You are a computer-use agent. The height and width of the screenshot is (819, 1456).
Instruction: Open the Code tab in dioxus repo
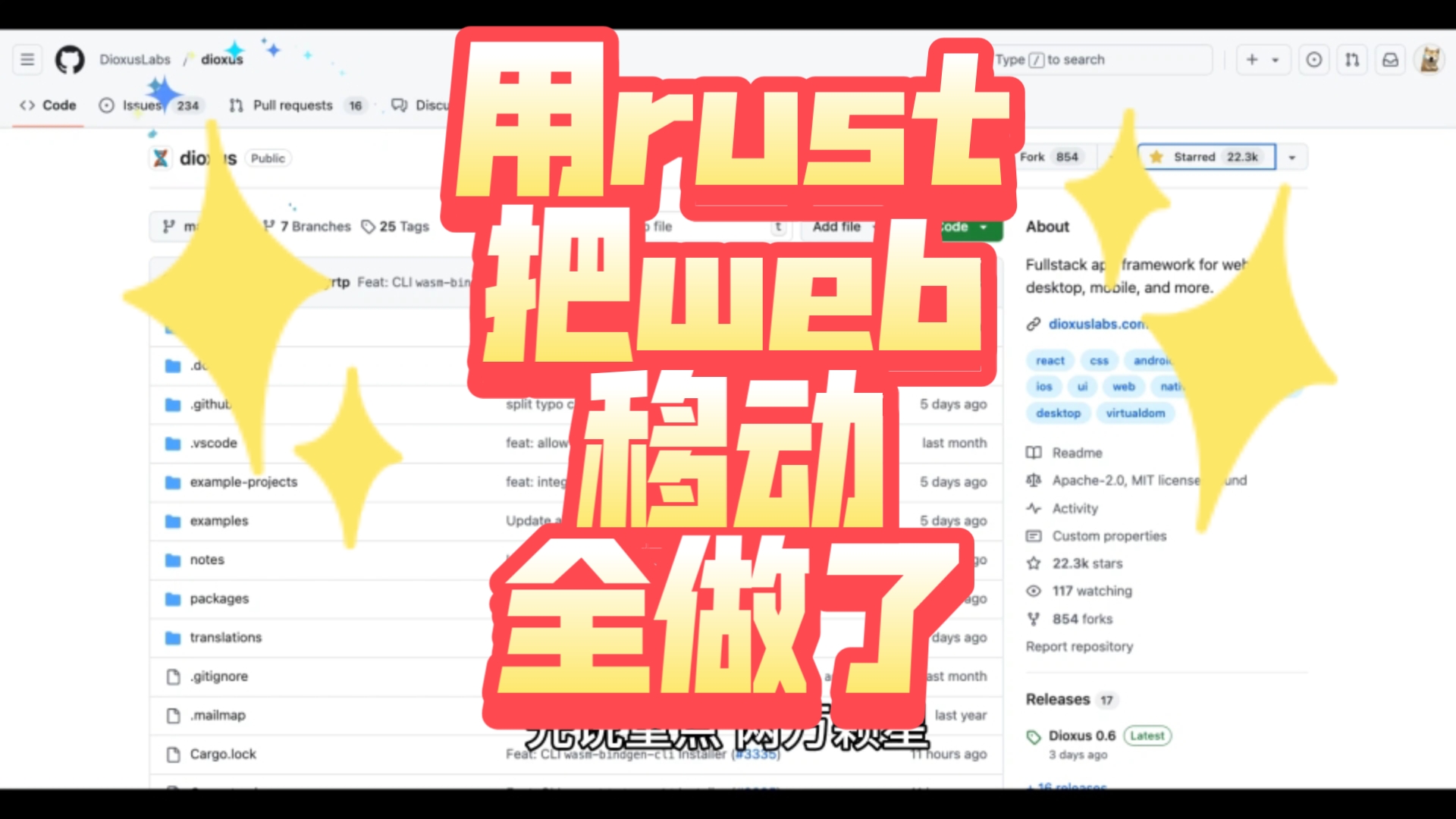[x=46, y=104]
